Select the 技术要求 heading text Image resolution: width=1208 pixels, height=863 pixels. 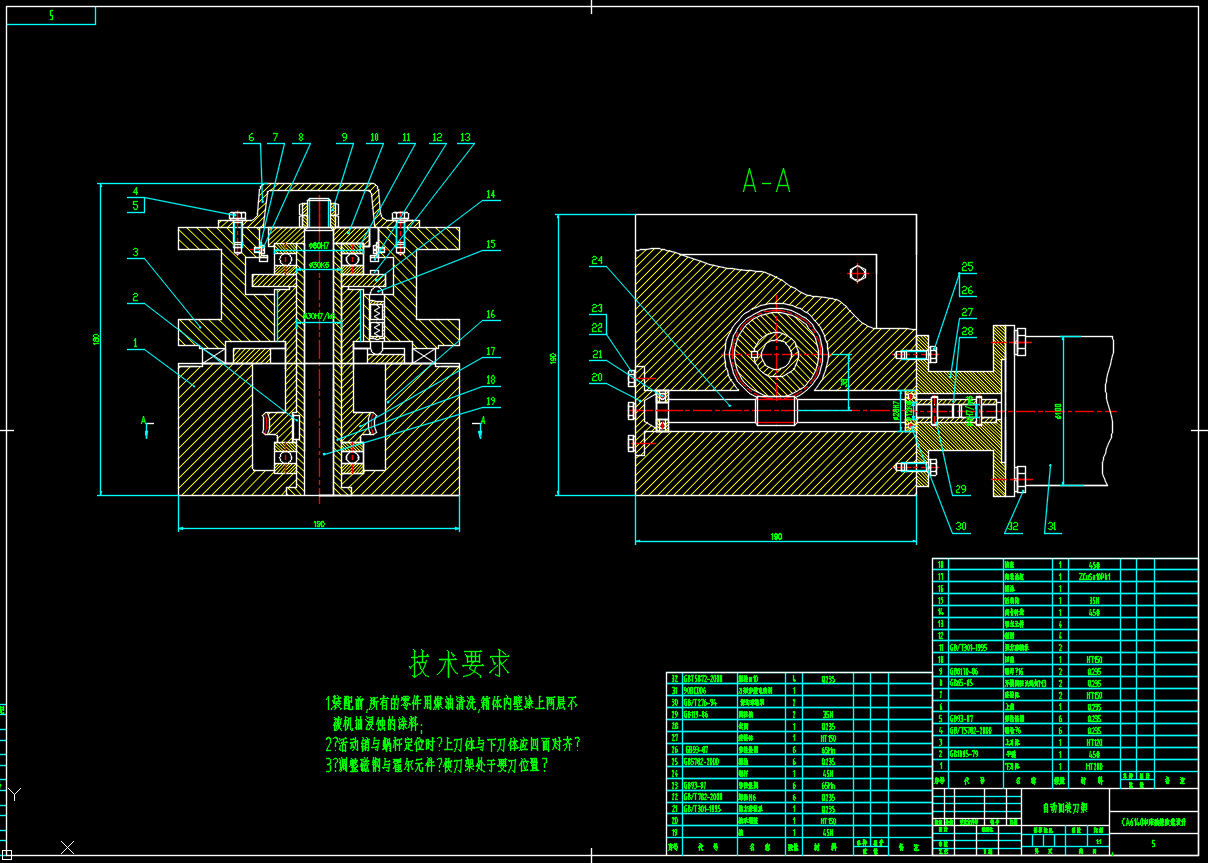460,663
